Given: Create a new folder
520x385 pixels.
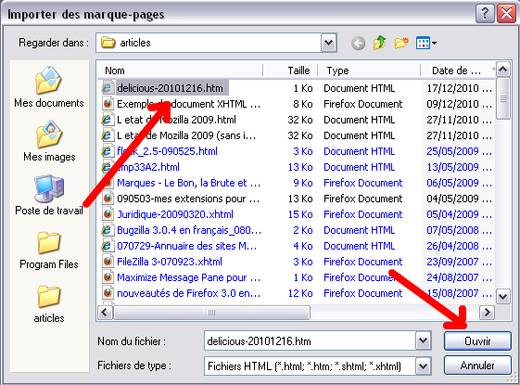Looking at the screenshot, I should coord(401,43).
